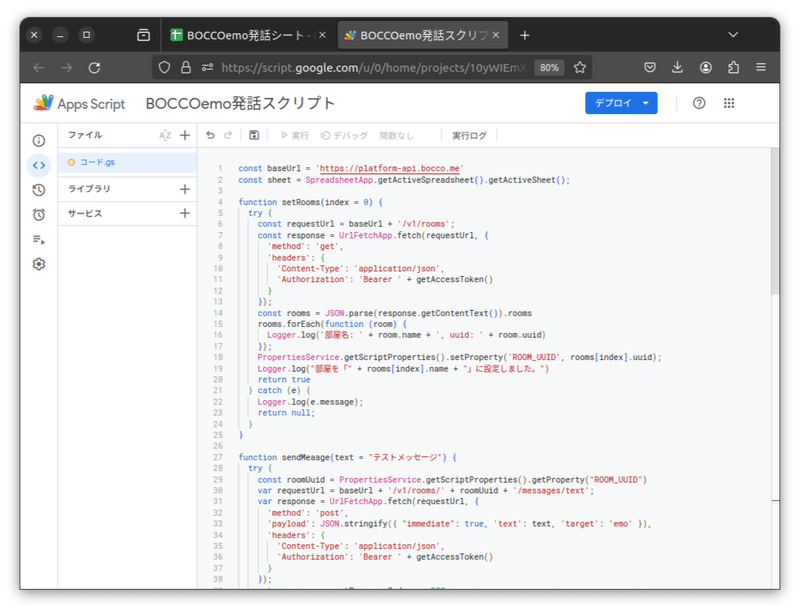800x612 pixels.
Task: Click the ファイル panel header
Action: pyautogui.click(x=85, y=135)
